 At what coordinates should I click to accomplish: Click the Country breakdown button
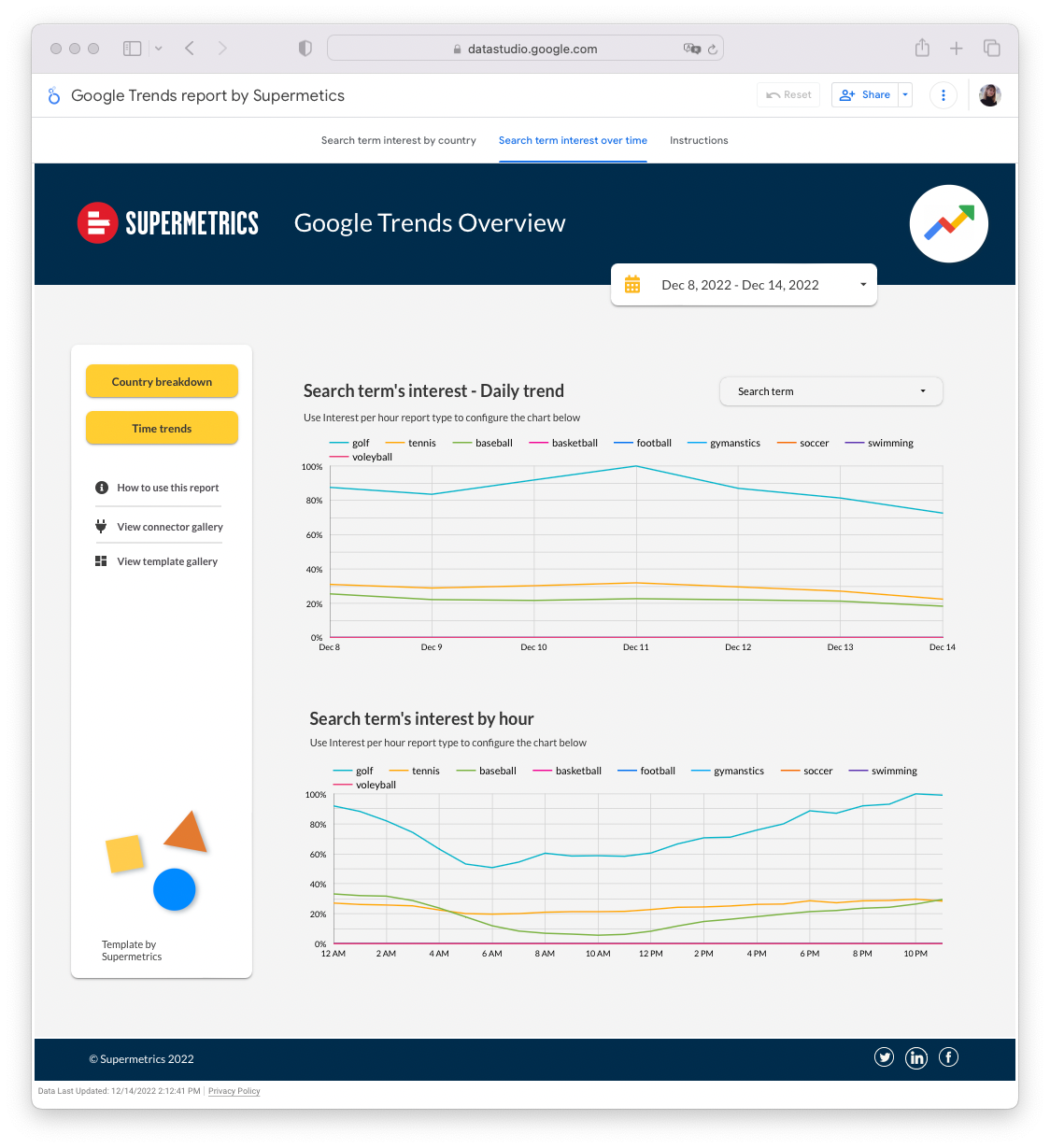162,382
